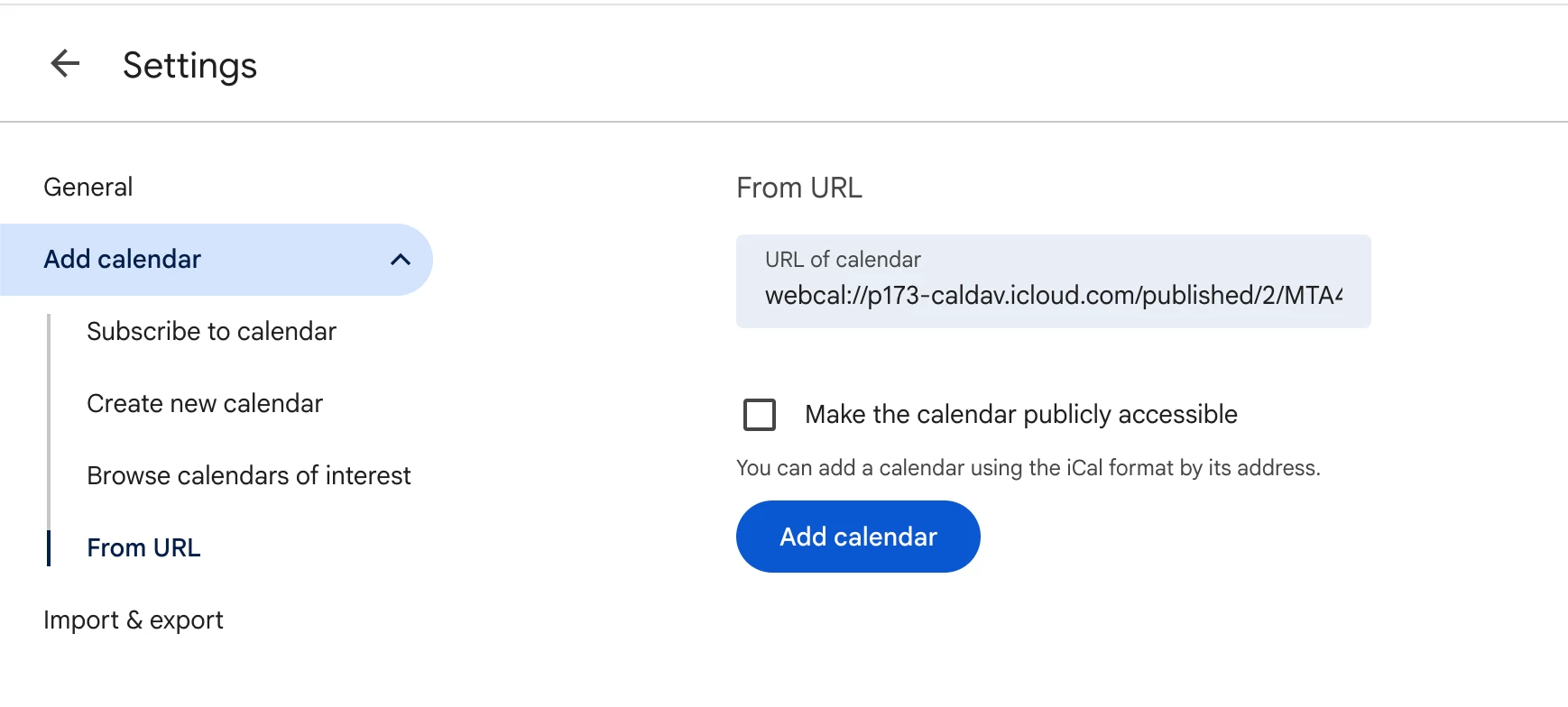Select From URL in the sidebar
This screenshot has width=1568, height=707.
[143, 548]
